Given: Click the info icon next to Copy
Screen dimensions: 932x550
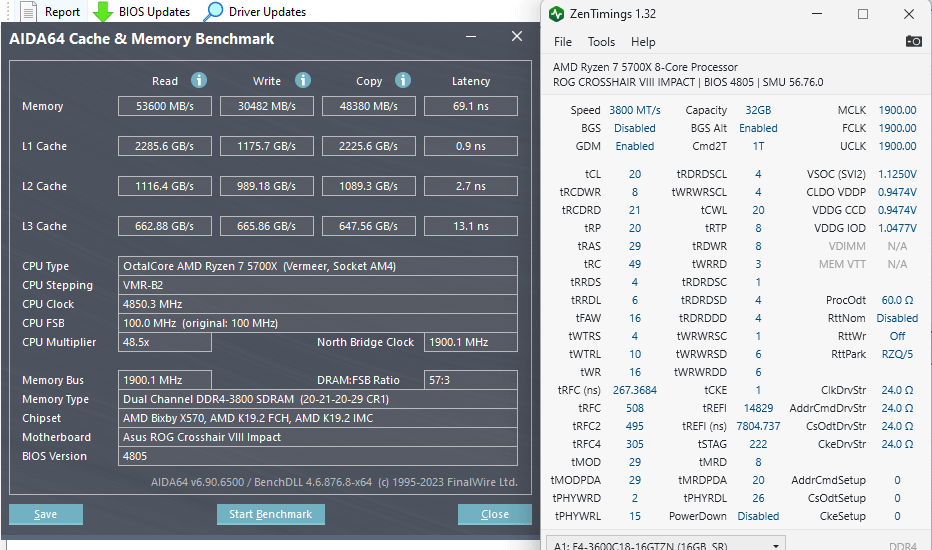Looking at the screenshot, I should click(x=402, y=80).
